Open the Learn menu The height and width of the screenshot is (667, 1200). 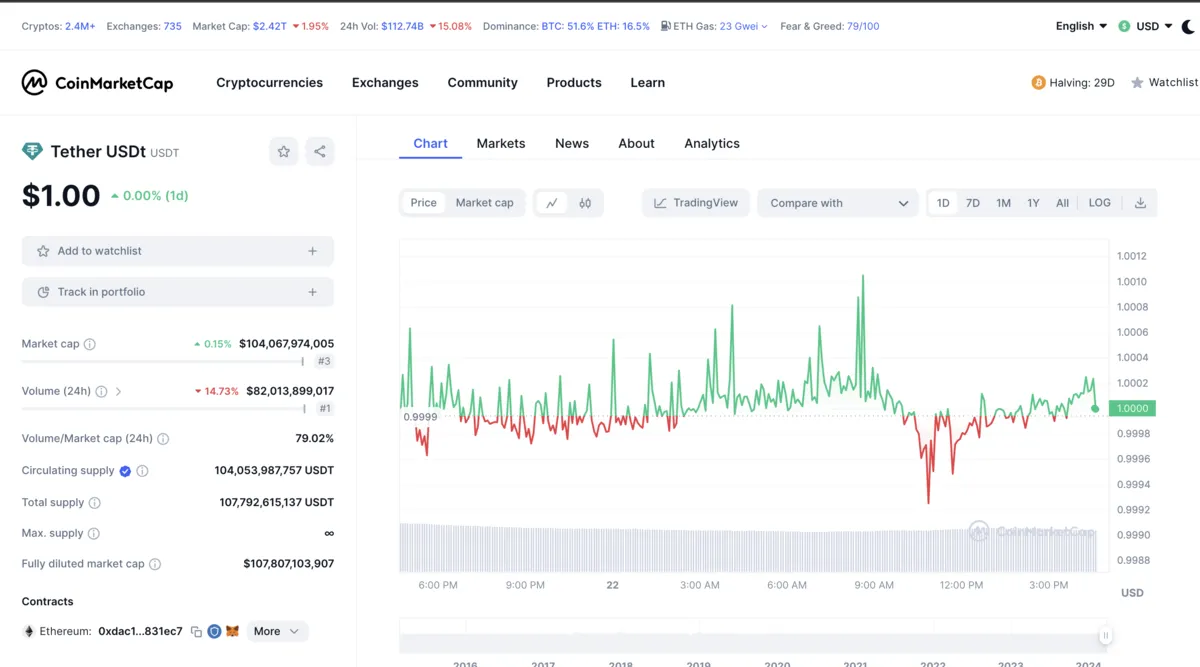648,83
